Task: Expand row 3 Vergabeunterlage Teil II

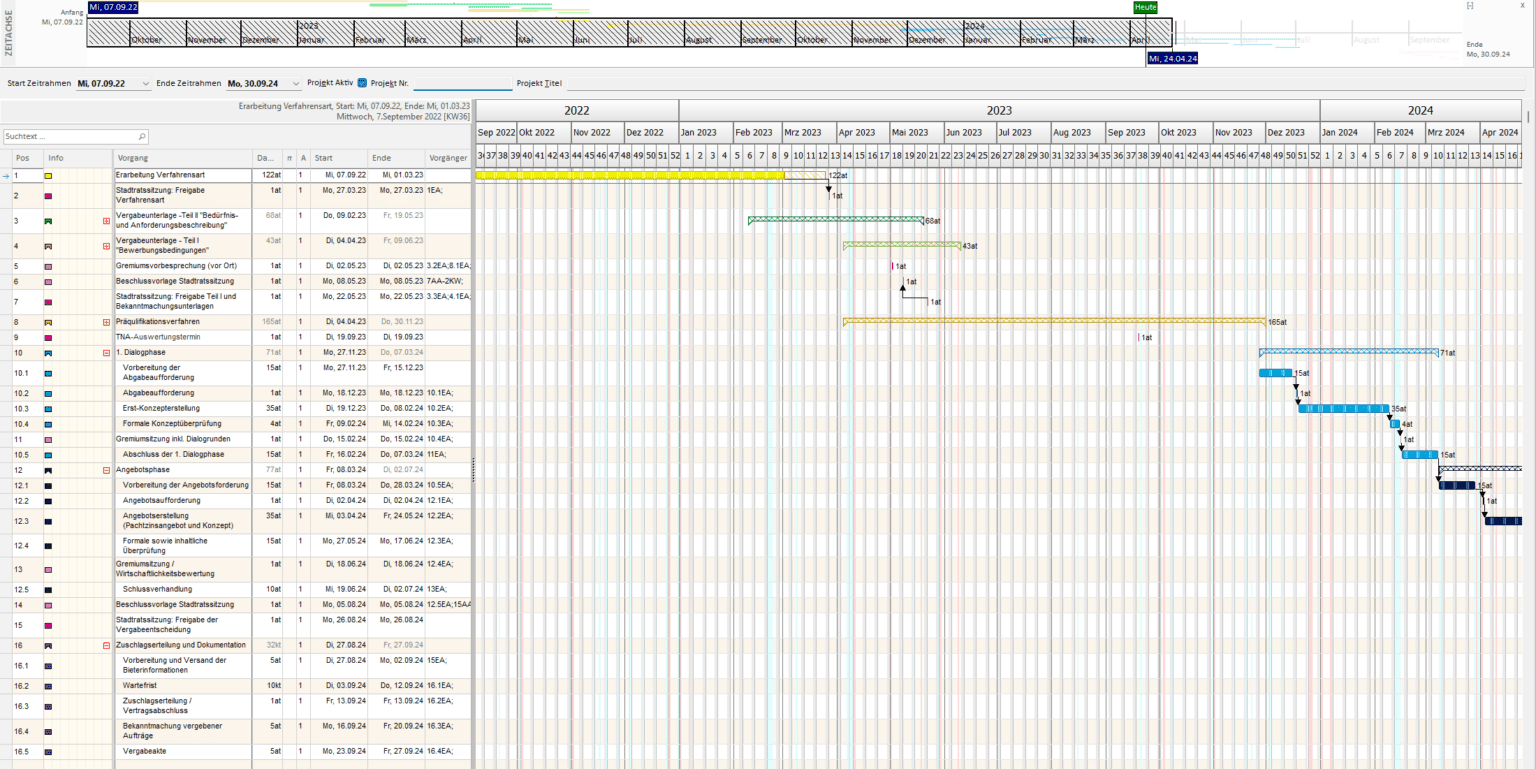Action: pos(106,221)
